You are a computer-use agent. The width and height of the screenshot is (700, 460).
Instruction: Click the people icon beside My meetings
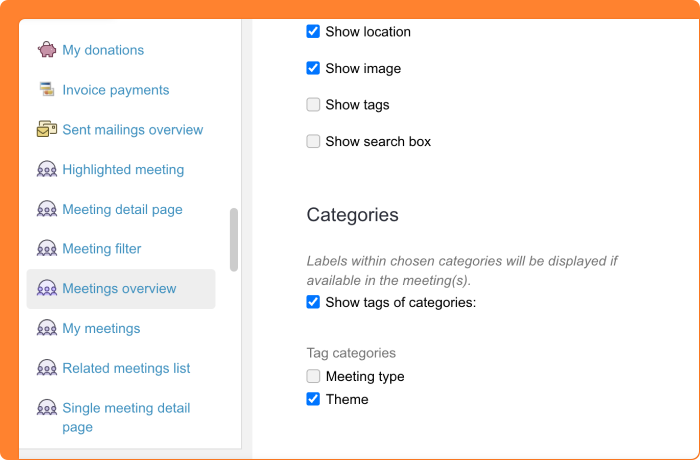click(46, 328)
